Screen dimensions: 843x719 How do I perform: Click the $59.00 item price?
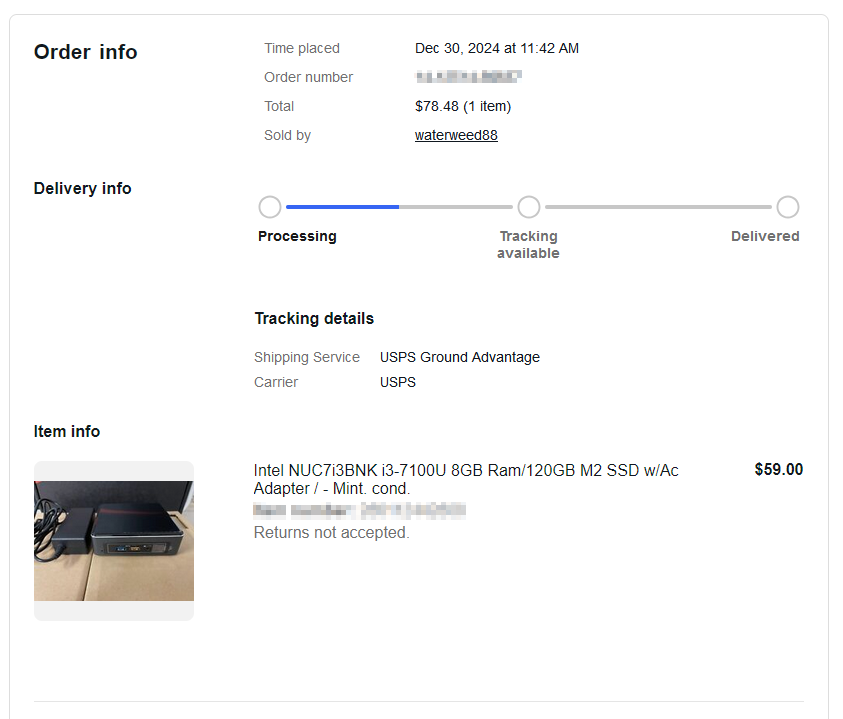point(778,469)
